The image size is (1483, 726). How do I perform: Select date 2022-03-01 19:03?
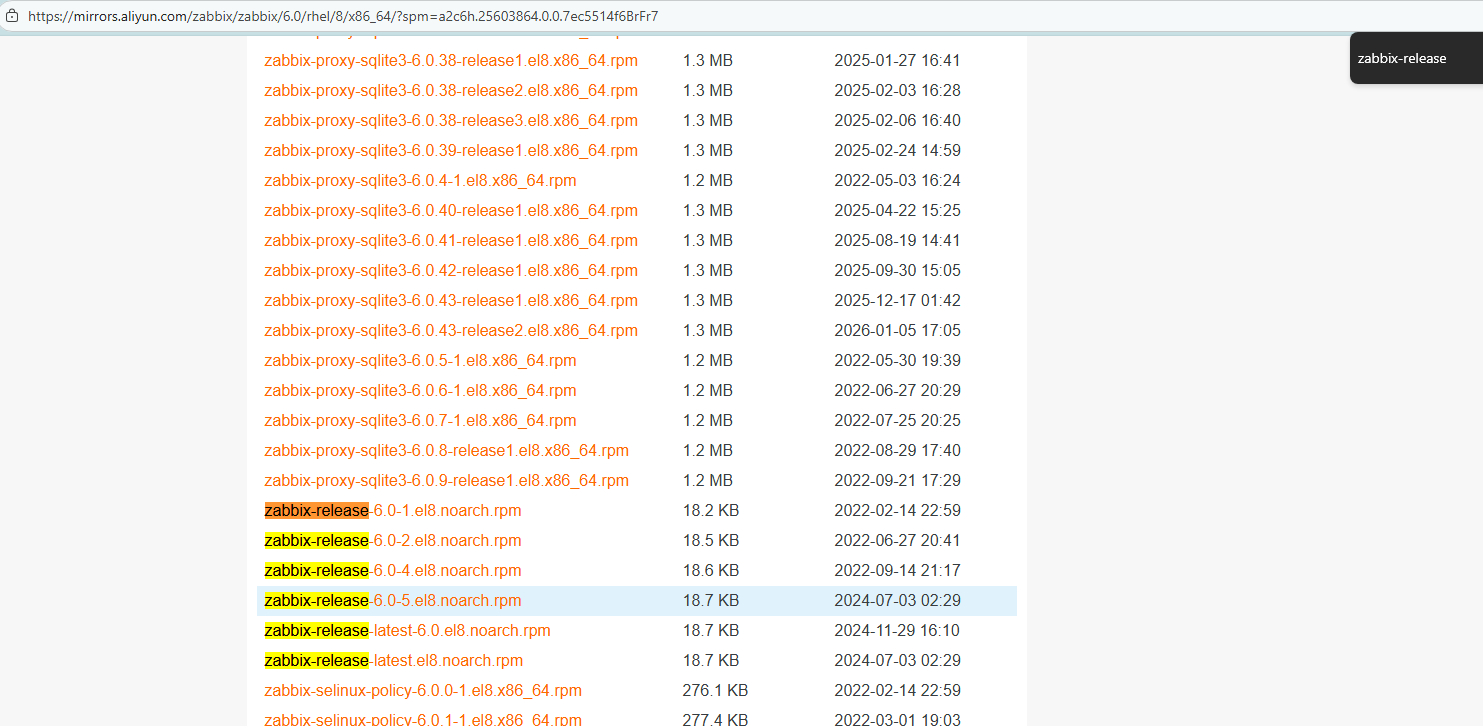(x=897, y=720)
